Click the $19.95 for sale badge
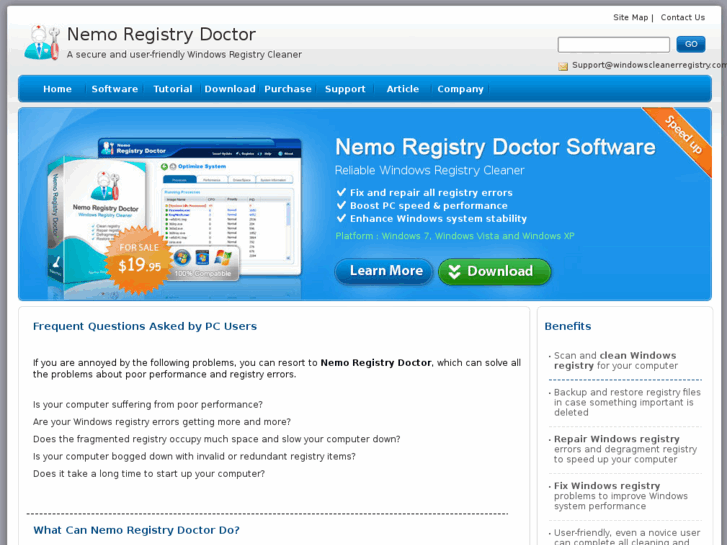Screen dimensions: 727x545 [139, 260]
